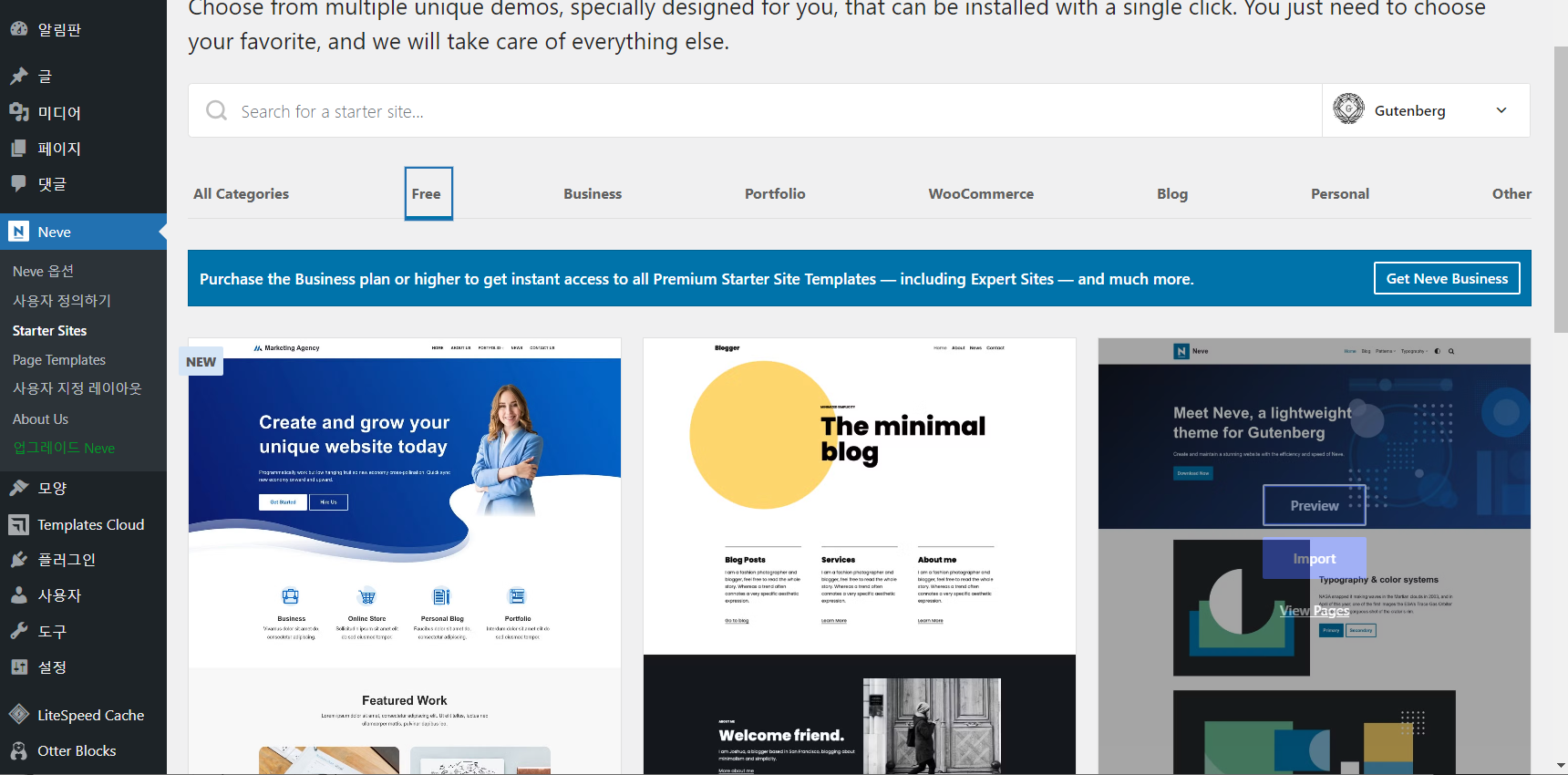Click View Pages link on Neve template
This screenshot has height=775, width=1568.
click(1315, 611)
